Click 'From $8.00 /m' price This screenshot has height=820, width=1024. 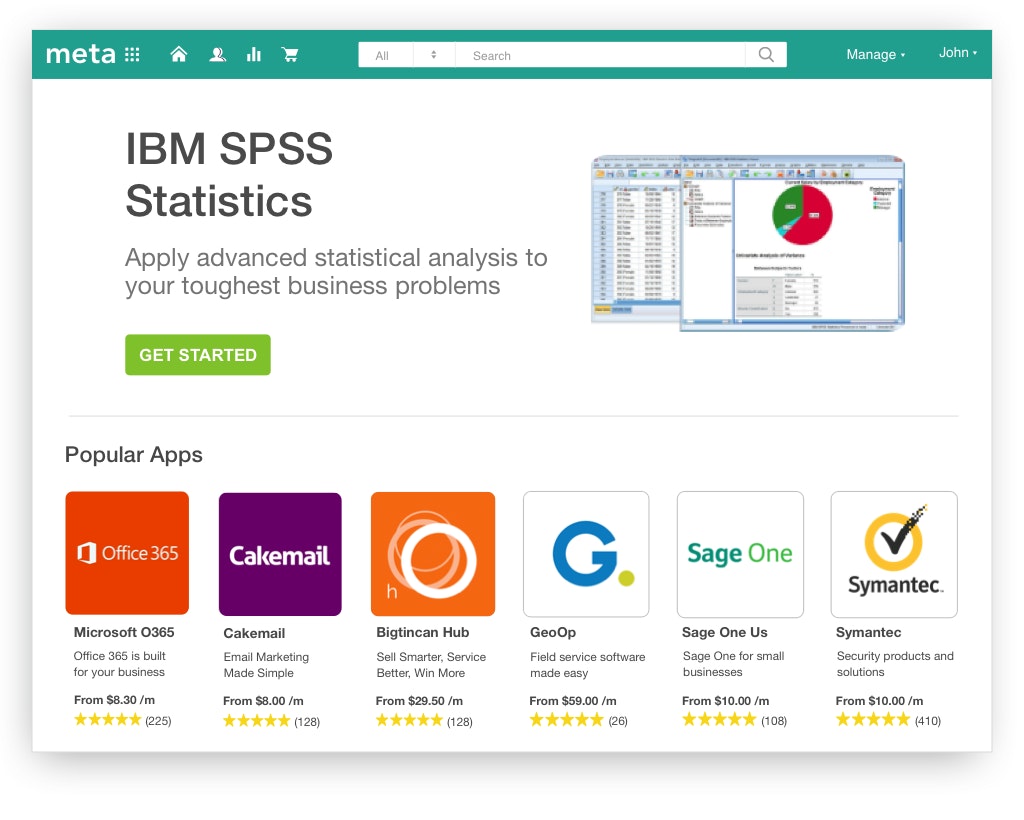tap(263, 701)
